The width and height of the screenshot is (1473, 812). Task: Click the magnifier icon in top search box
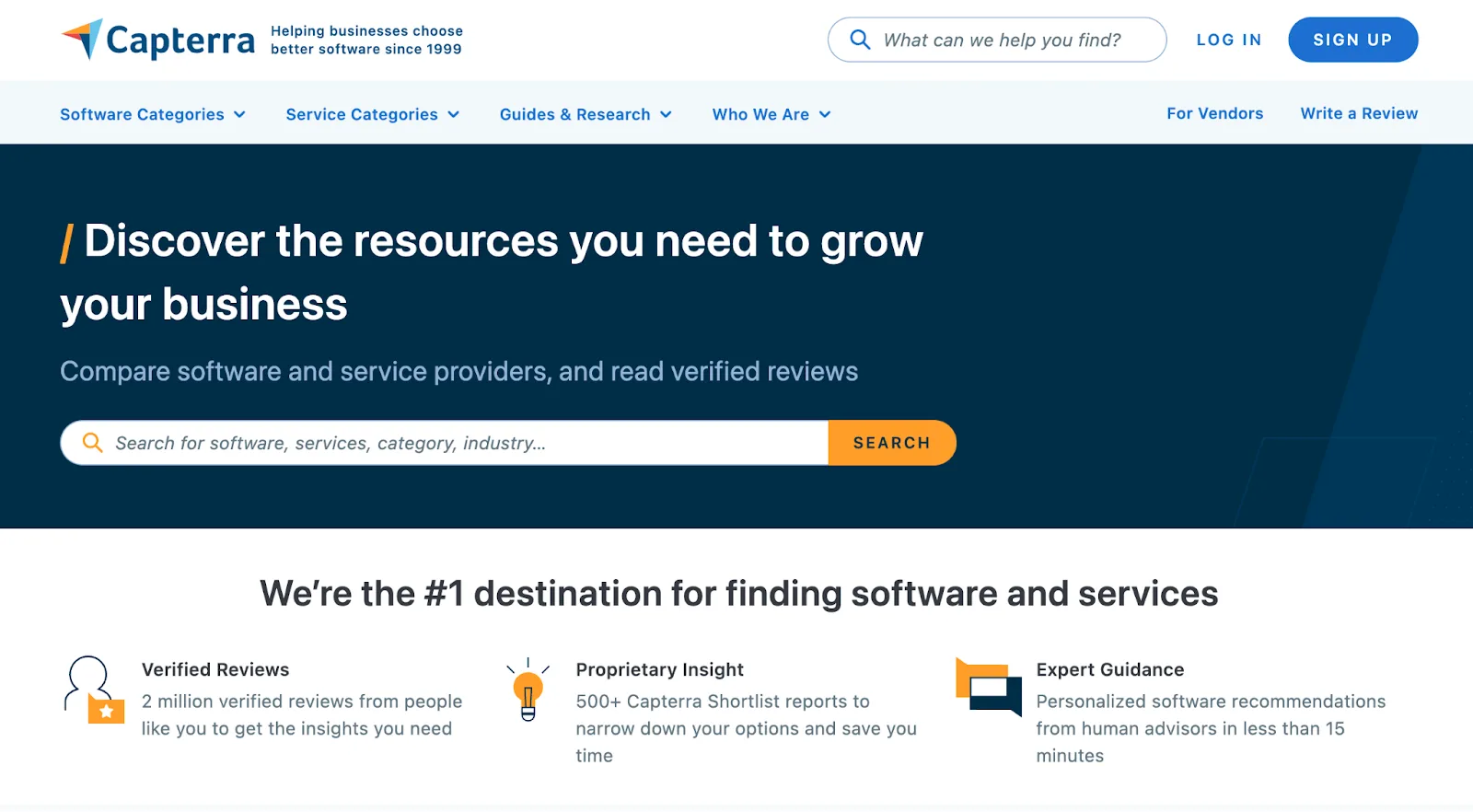tap(860, 40)
